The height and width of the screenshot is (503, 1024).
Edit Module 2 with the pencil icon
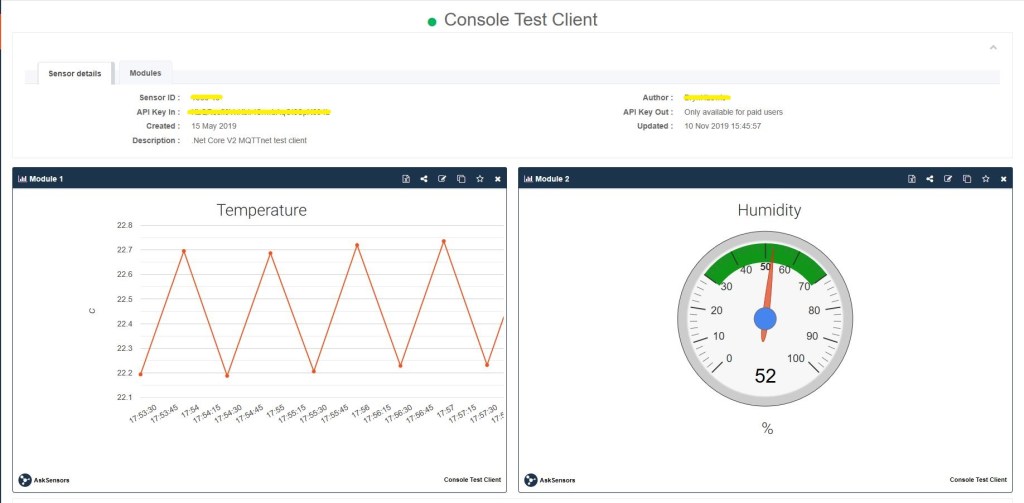[x=948, y=179]
